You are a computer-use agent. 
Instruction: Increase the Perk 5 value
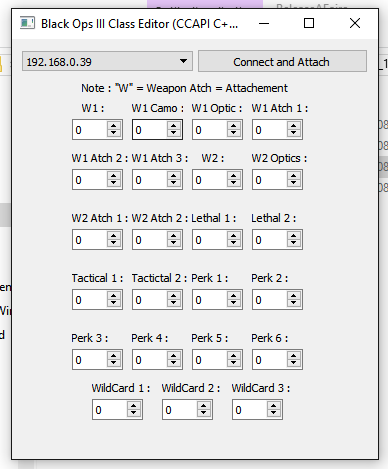234,356
